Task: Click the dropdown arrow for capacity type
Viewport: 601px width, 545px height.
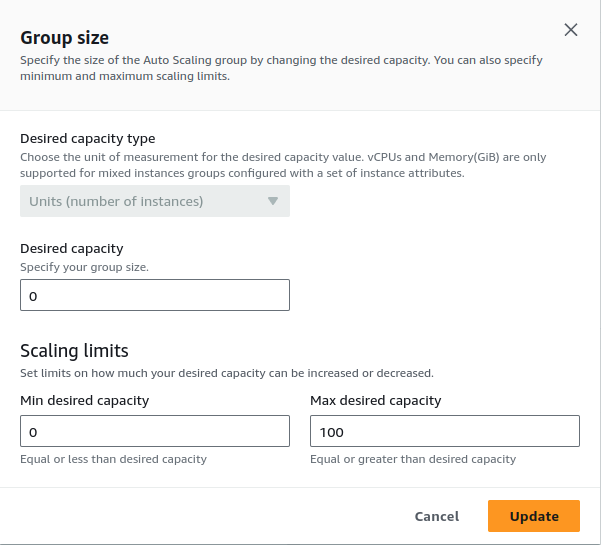Action: (273, 201)
